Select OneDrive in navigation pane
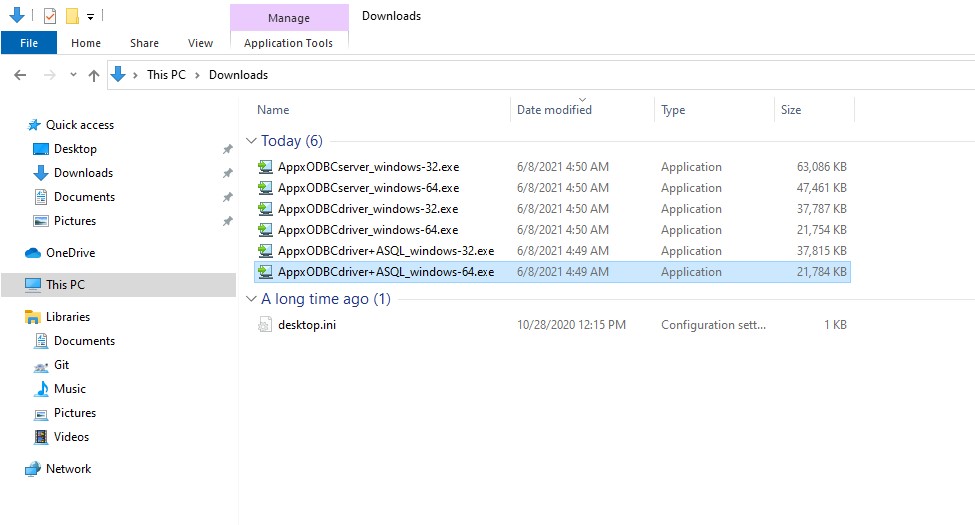The width and height of the screenshot is (975, 525). tap(70, 253)
